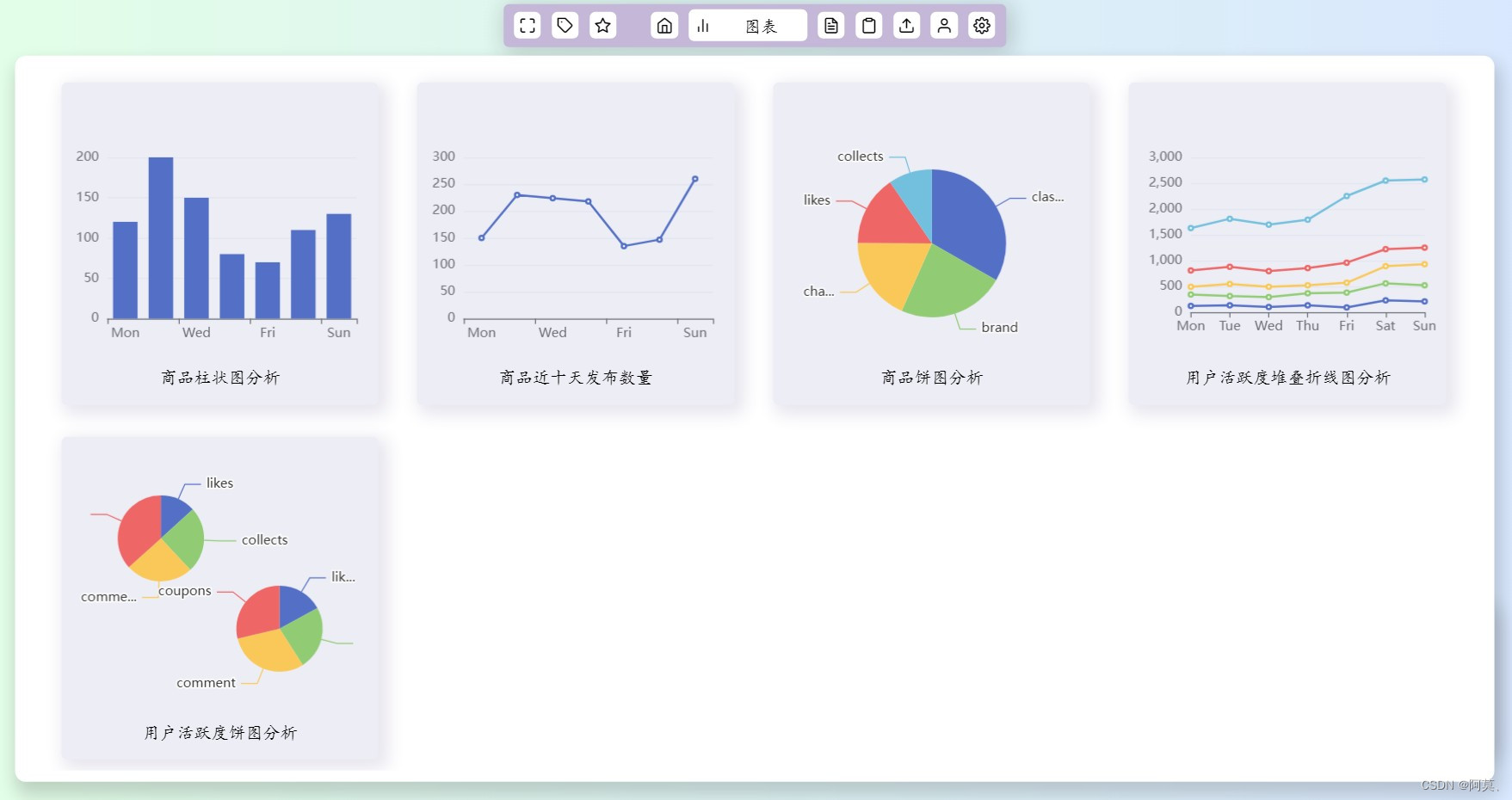Image resolution: width=1512 pixels, height=800 pixels.
Task: Click the upload share icon
Action: 907,26
